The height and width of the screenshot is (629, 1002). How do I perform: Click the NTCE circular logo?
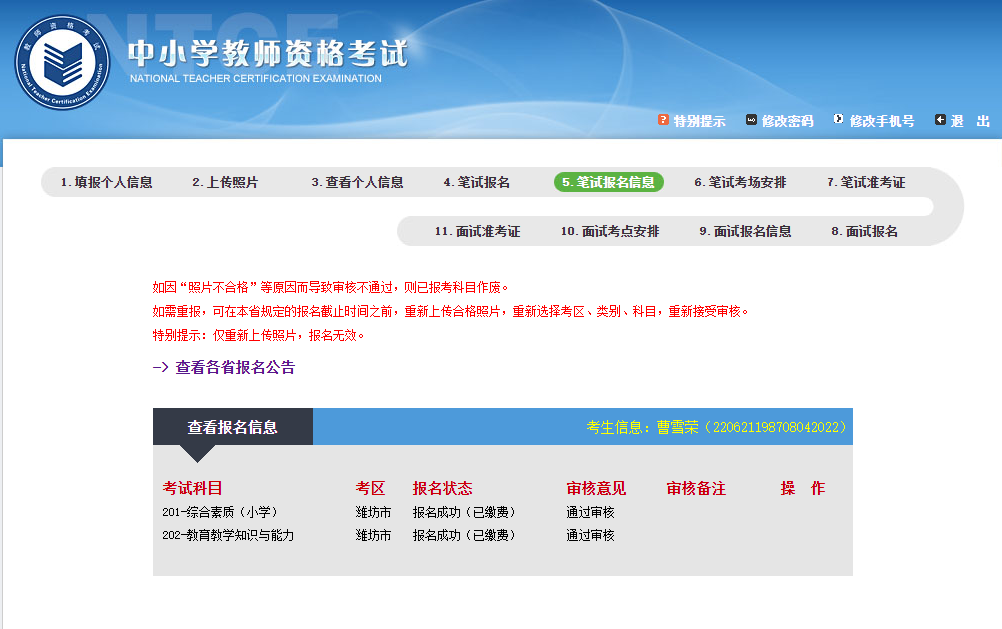click(63, 63)
